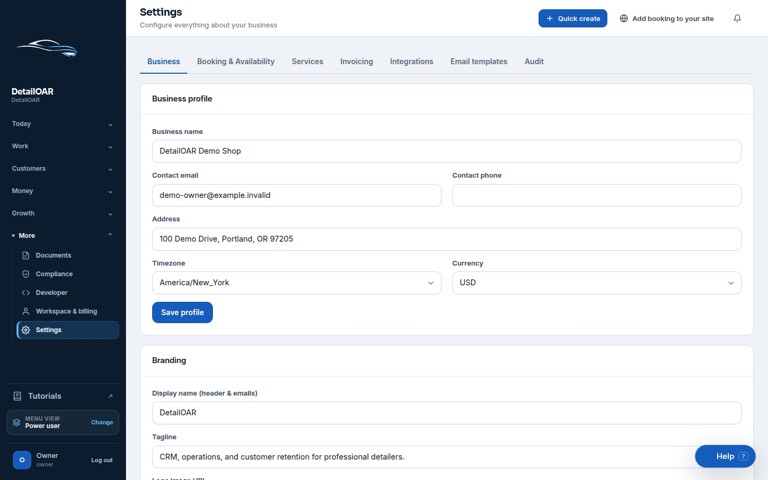The width and height of the screenshot is (768, 480).
Task: Select the Business tab
Action: coord(164,61)
